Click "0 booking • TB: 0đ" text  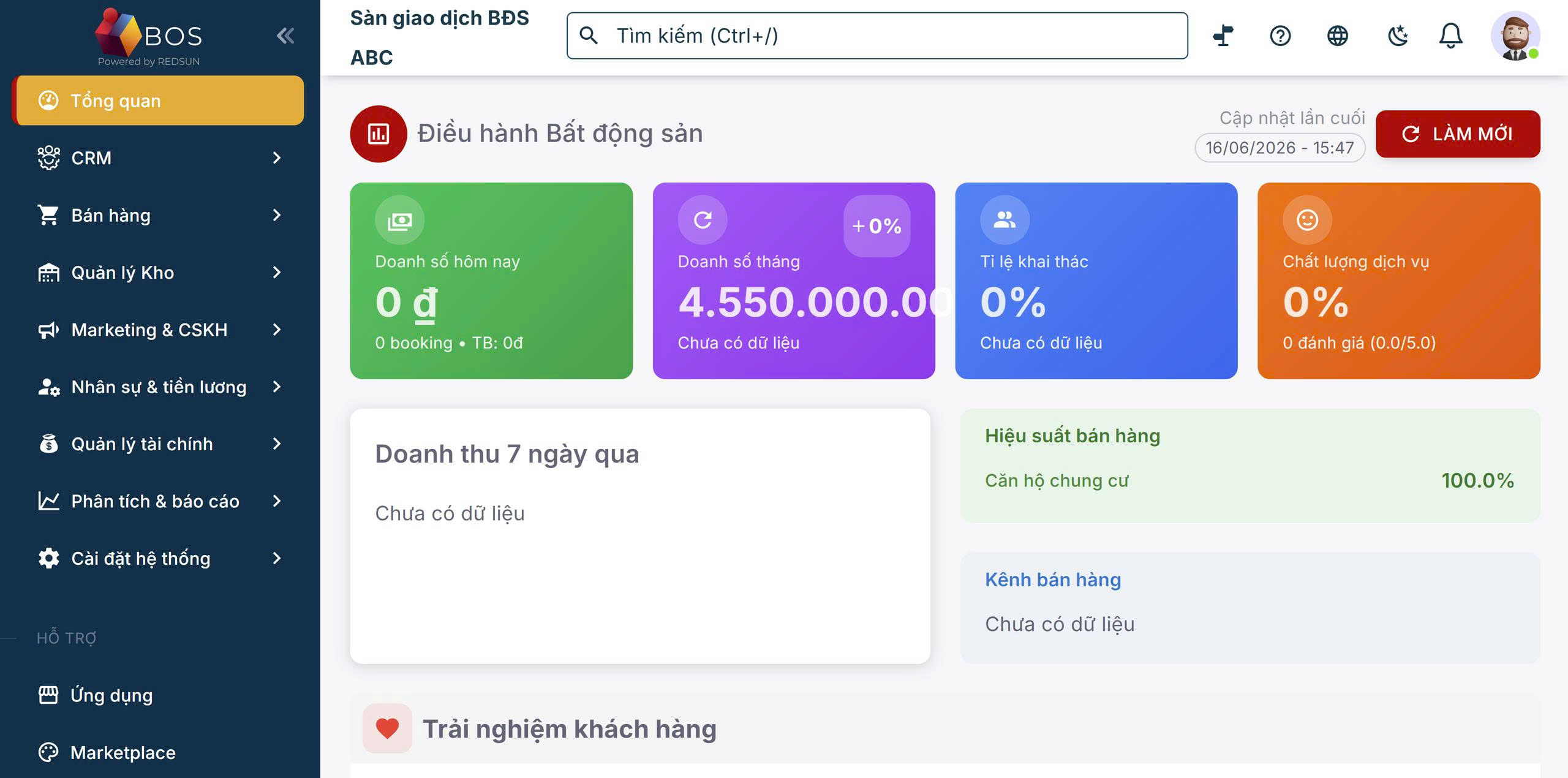(449, 342)
